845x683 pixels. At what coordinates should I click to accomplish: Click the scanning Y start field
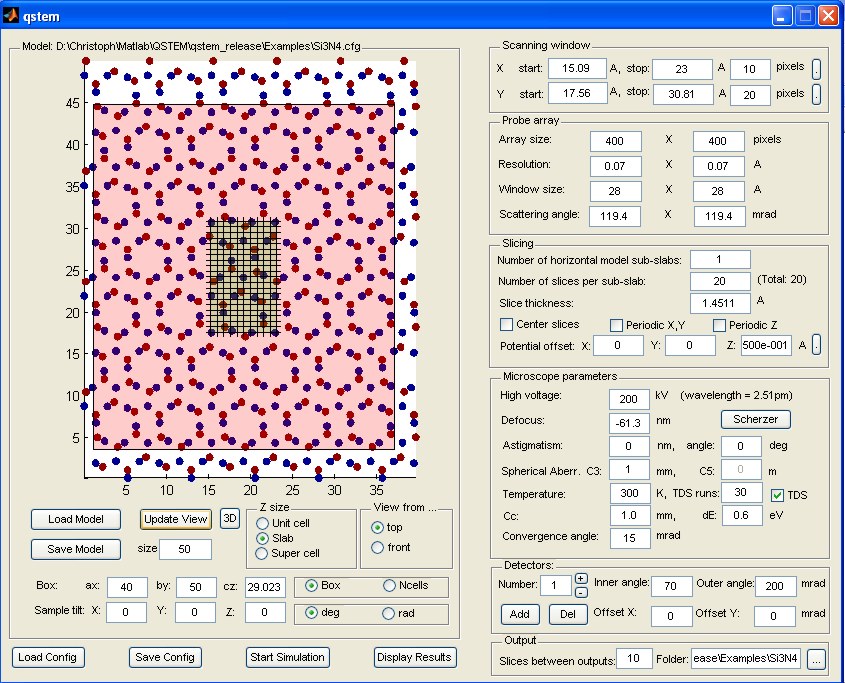point(577,93)
